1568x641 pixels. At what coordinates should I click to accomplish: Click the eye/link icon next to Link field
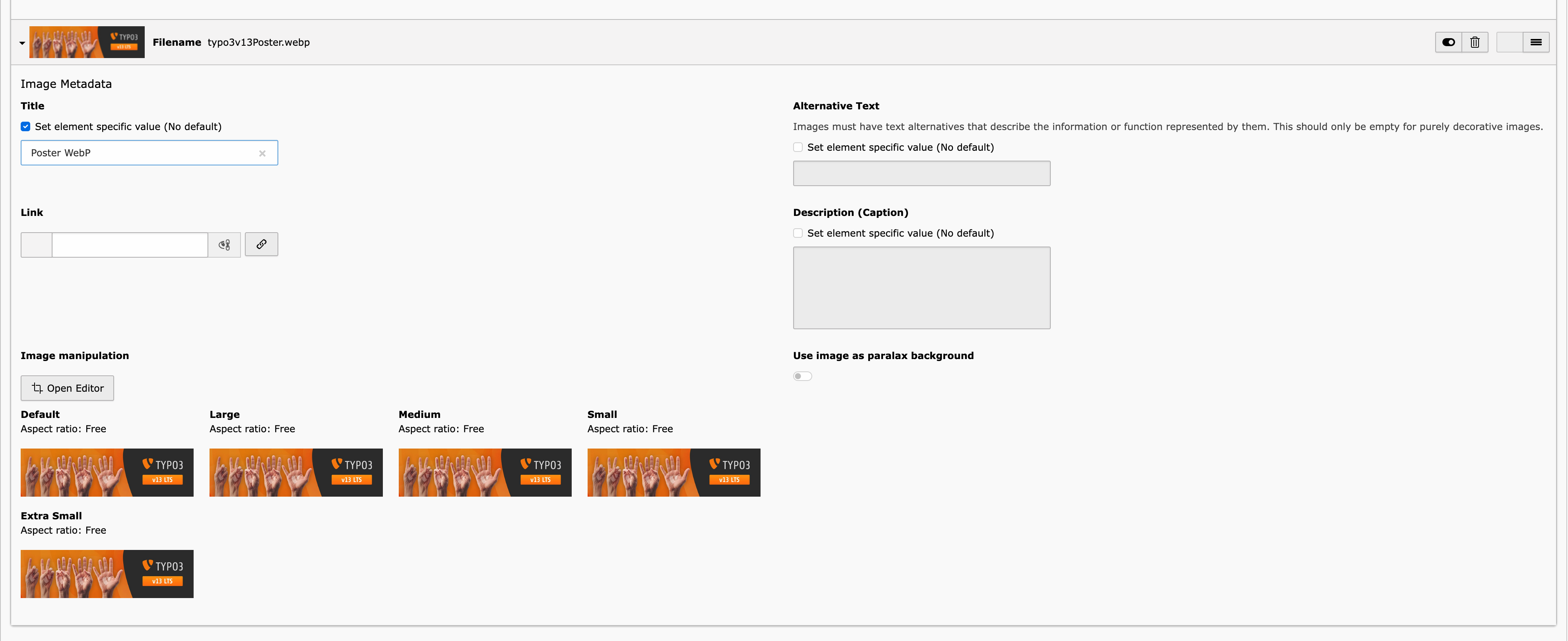point(224,244)
